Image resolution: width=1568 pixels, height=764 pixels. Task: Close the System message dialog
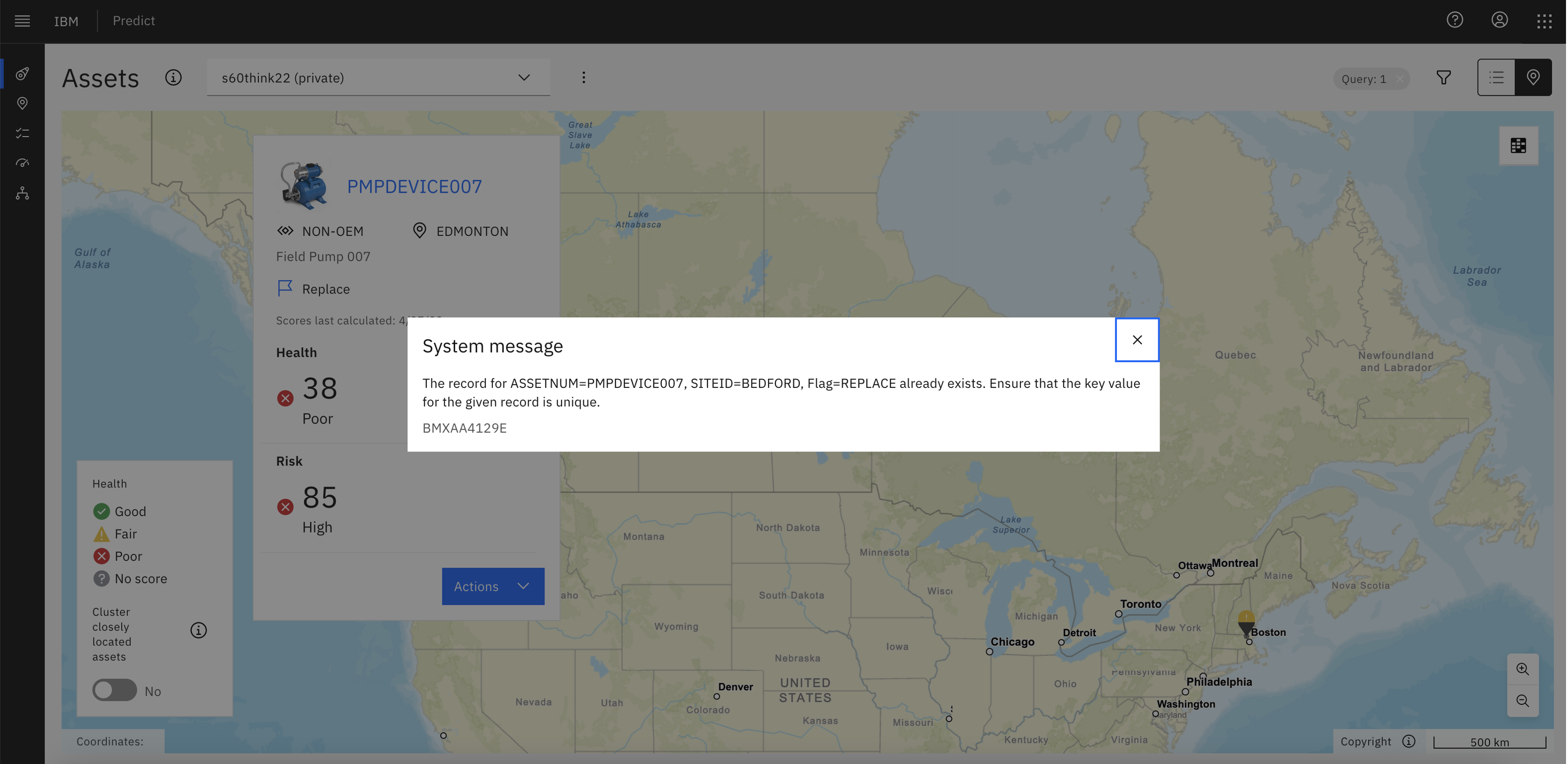(x=1137, y=339)
